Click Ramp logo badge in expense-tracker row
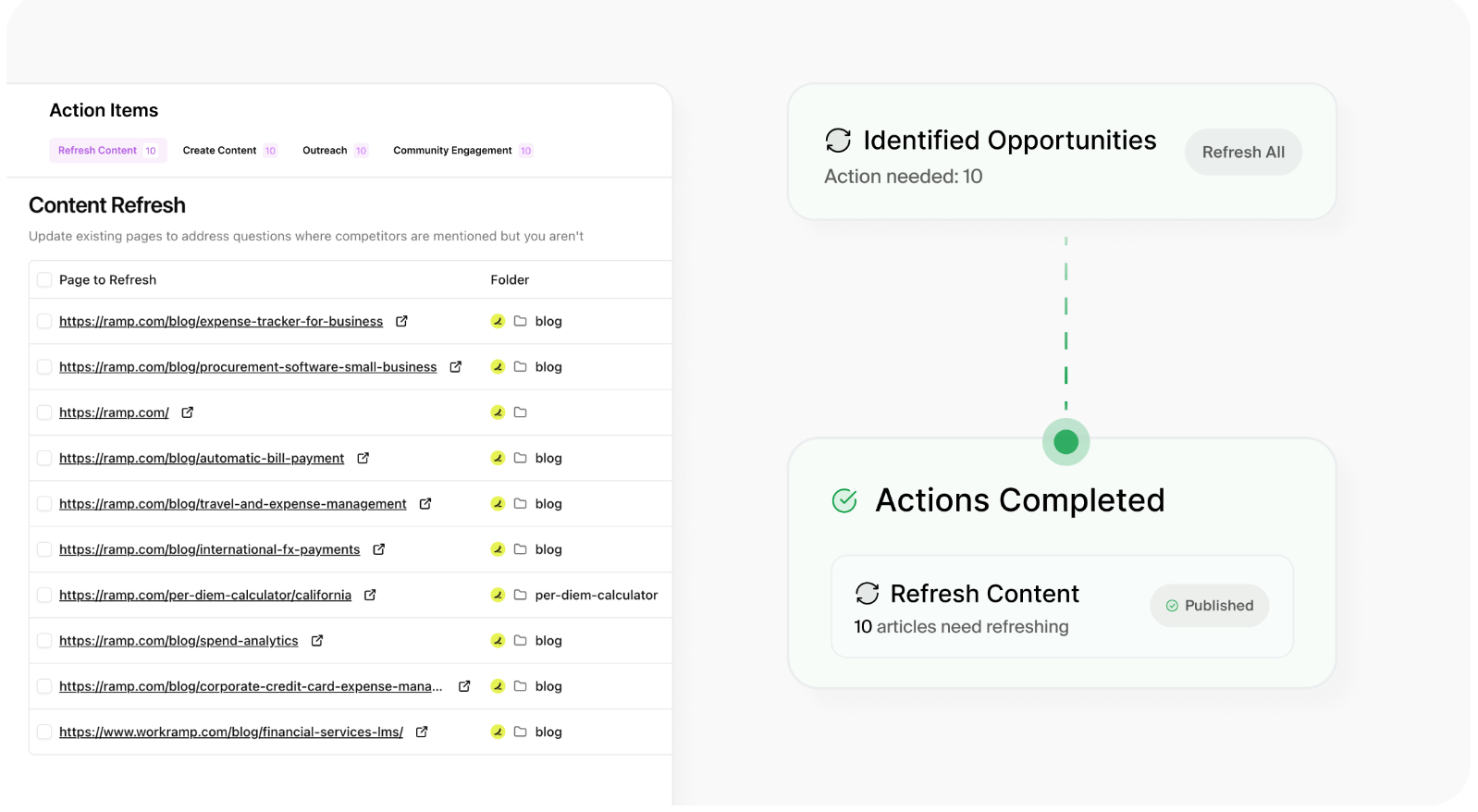1478x812 pixels. [x=498, y=321]
